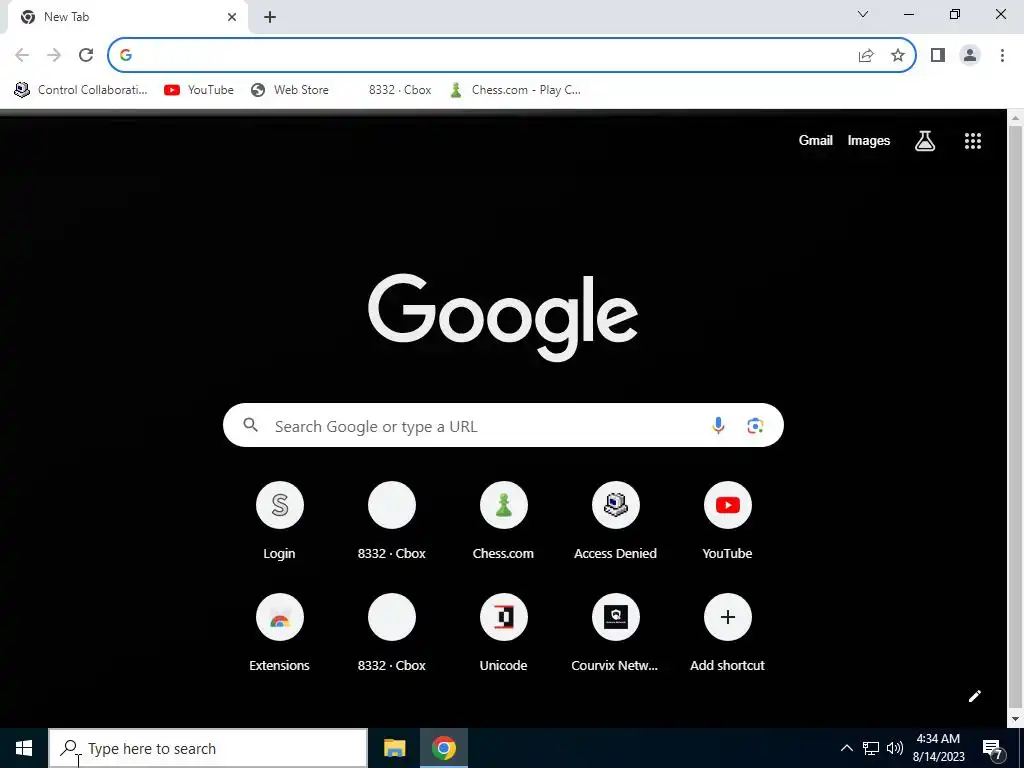Open the YouTube bookmark in bookmarks bar

(199, 90)
